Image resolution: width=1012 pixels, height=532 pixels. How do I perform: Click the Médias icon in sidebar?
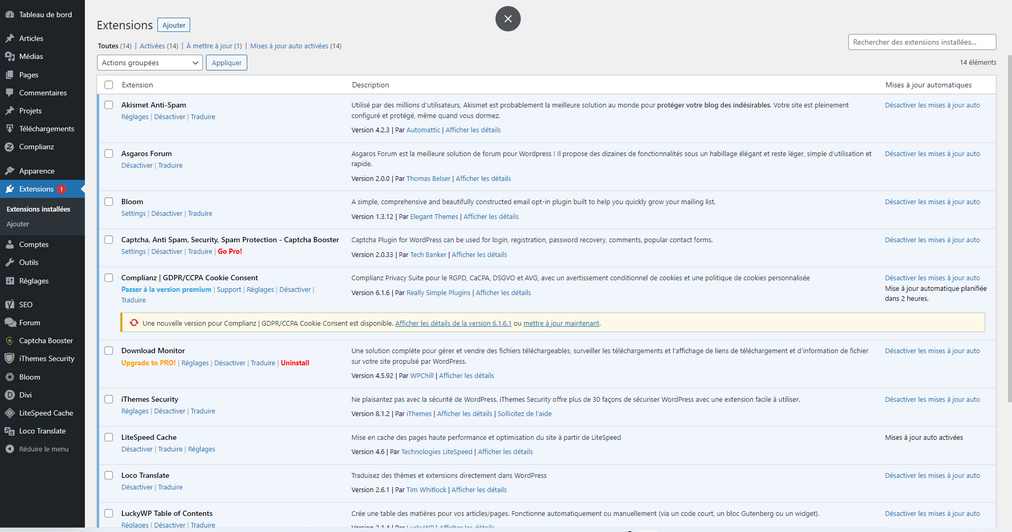pyautogui.click(x=10, y=56)
